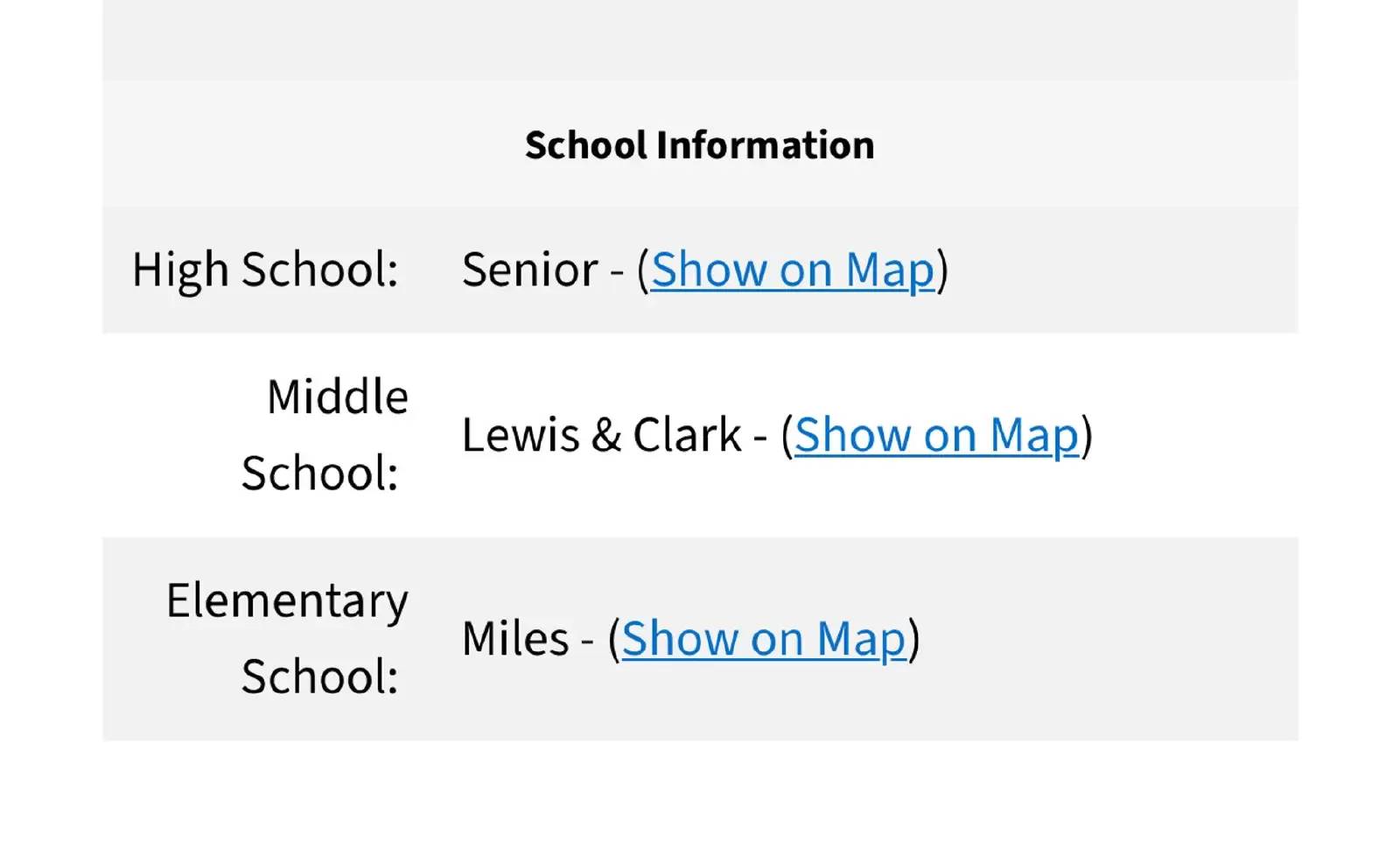Open Show on Map link for Senior
1400x856 pixels.
point(793,270)
